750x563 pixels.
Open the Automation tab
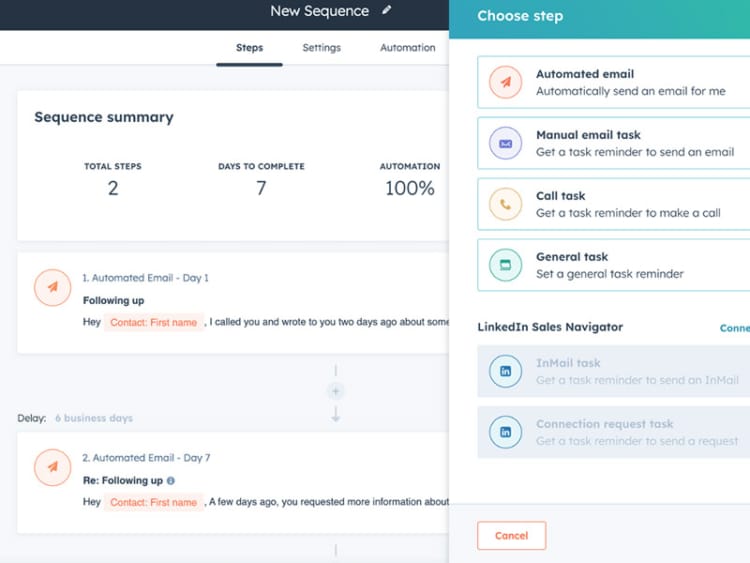408,48
